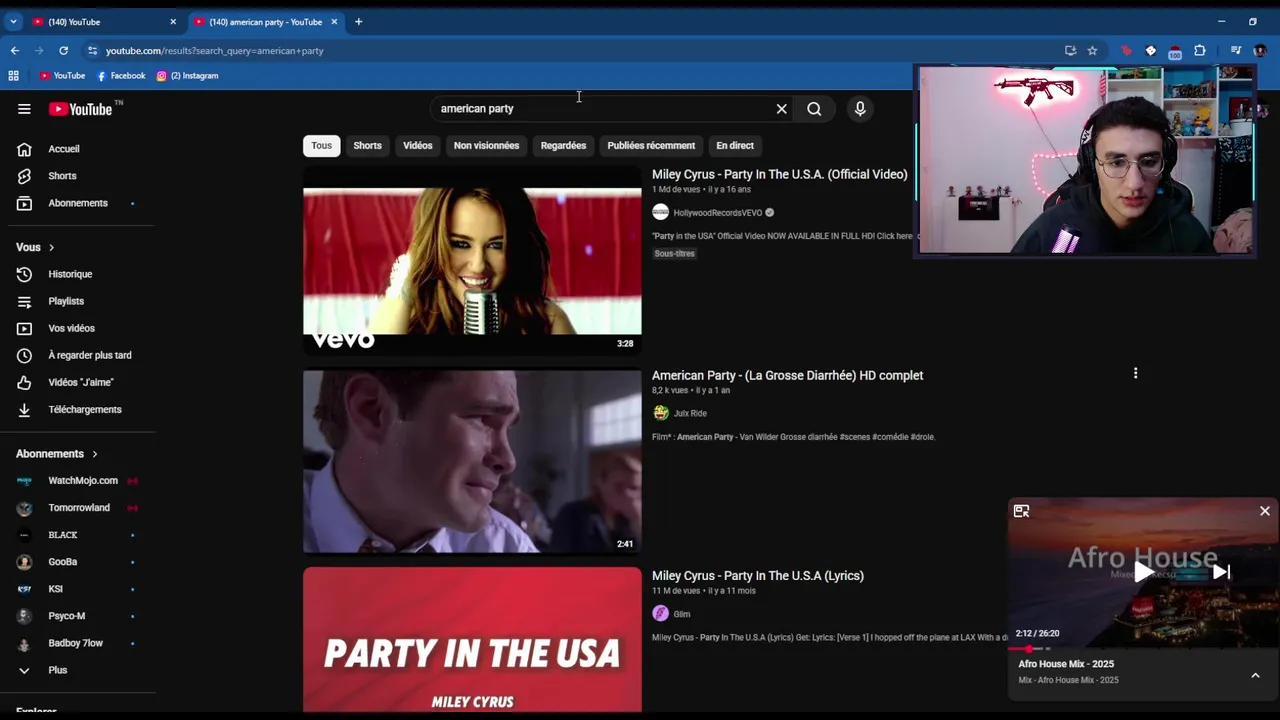Open the Chrome apps grid shortcut
The image size is (1280, 720).
[13, 75]
